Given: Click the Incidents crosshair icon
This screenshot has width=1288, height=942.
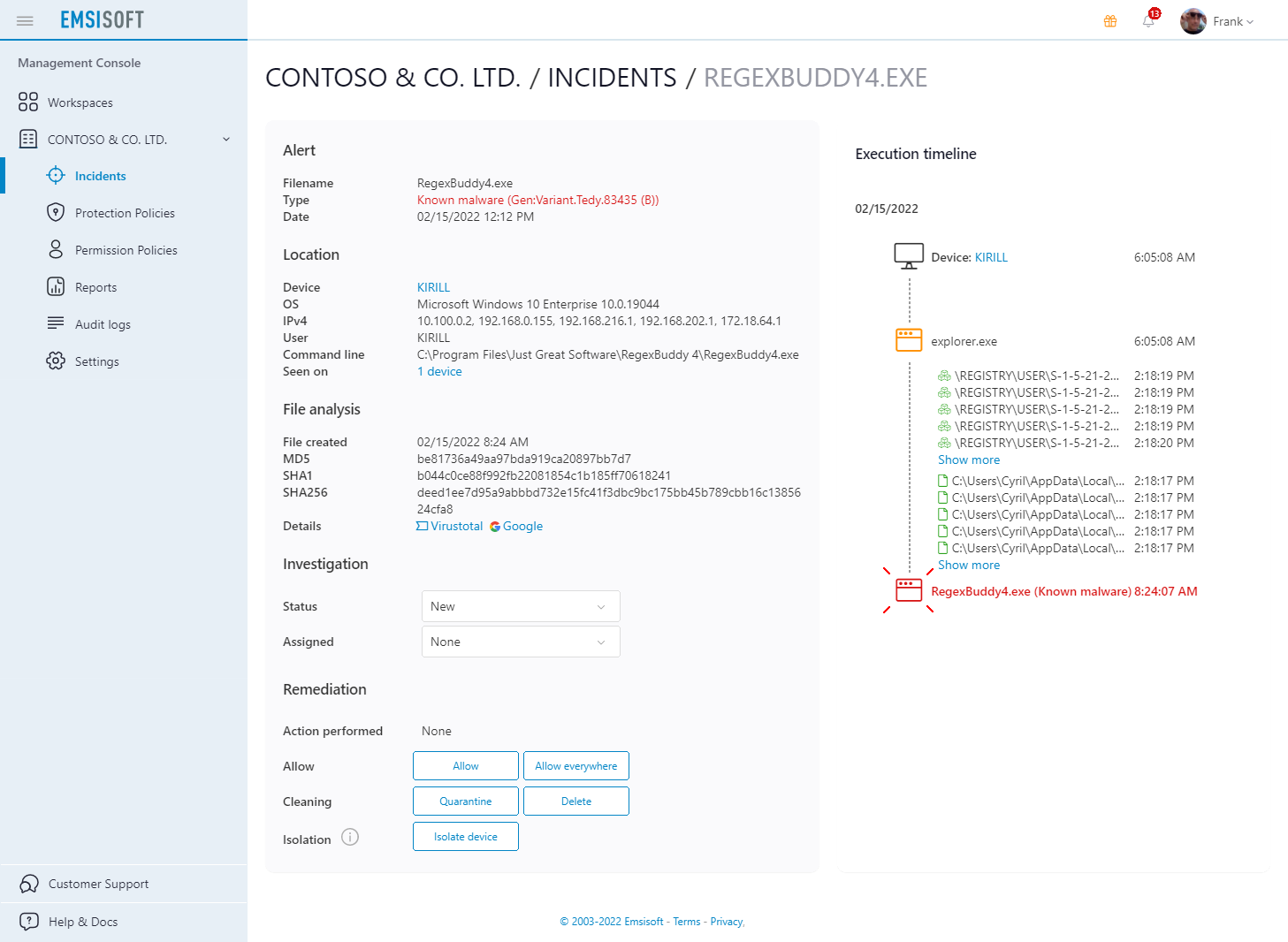Looking at the screenshot, I should 56,175.
